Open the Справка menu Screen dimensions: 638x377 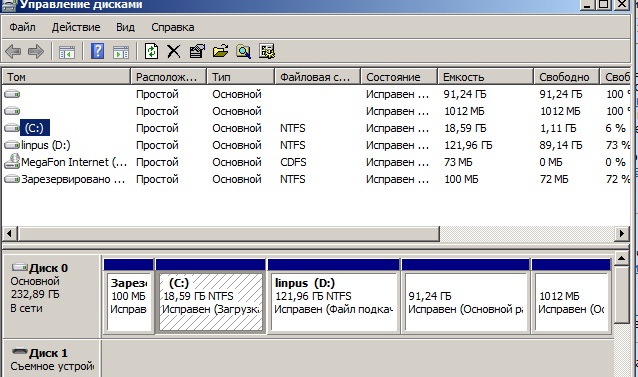click(x=173, y=27)
